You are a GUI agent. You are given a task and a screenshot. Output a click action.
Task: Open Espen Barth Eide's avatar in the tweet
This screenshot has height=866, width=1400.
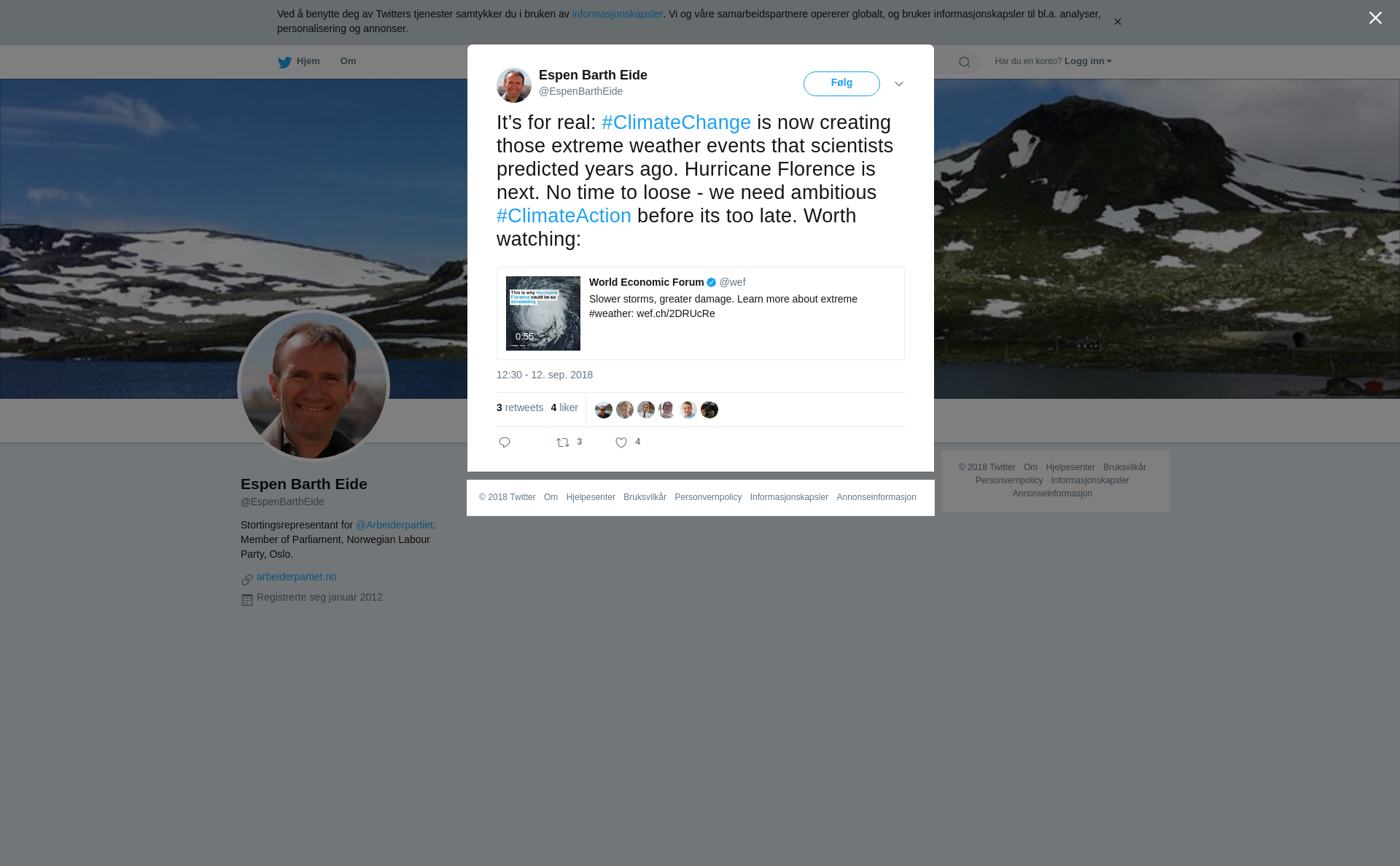pyautogui.click(x=514, y=85)
